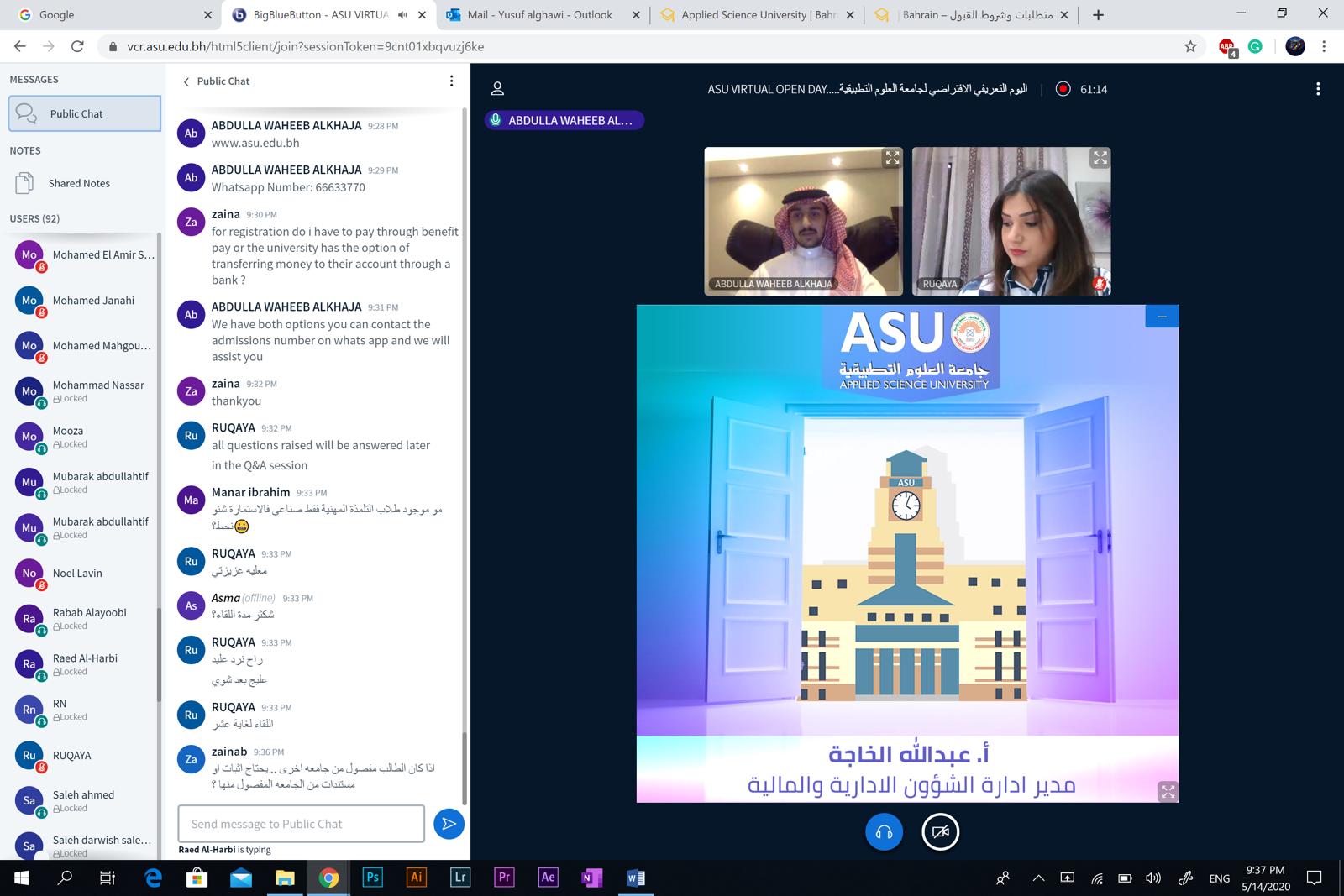Mute audio on BigBlueButton tab

point(402,15)
